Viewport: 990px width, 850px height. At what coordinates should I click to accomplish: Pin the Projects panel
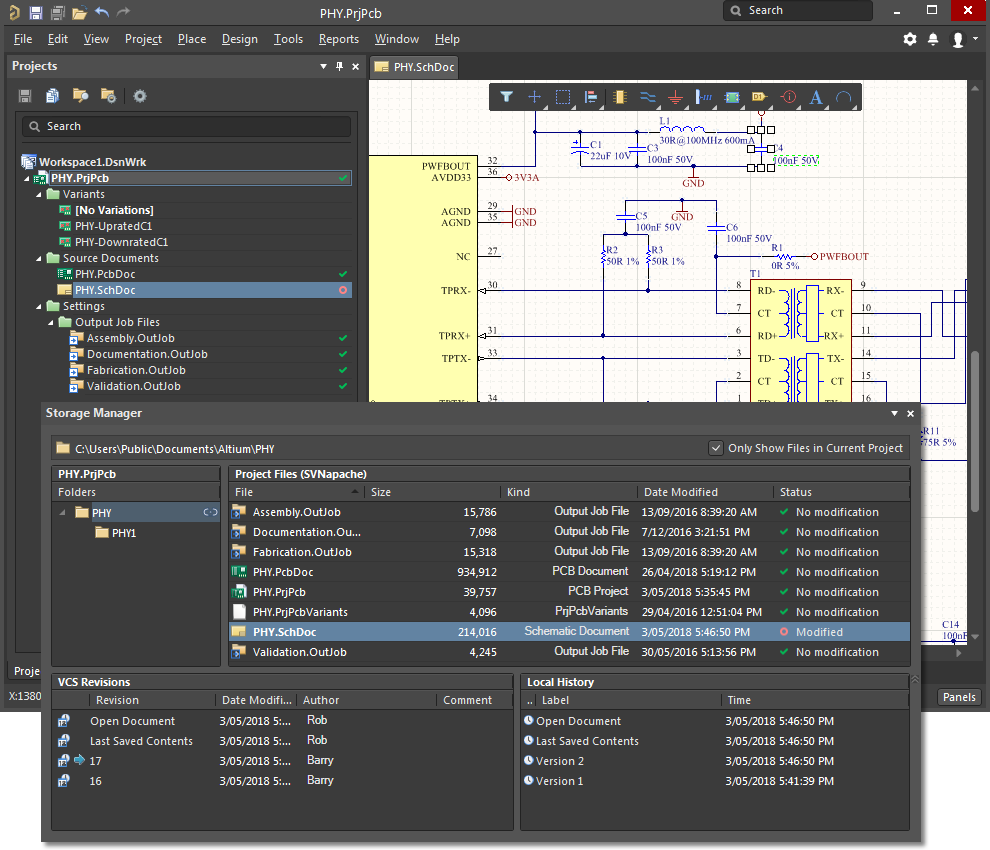pos(339,66)
